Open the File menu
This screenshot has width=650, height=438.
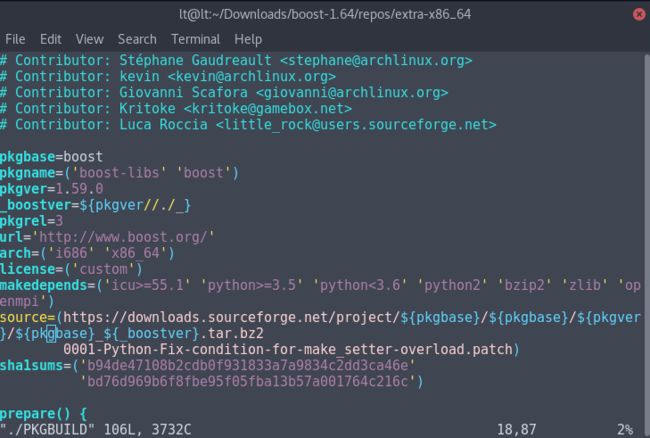[15, 39]
